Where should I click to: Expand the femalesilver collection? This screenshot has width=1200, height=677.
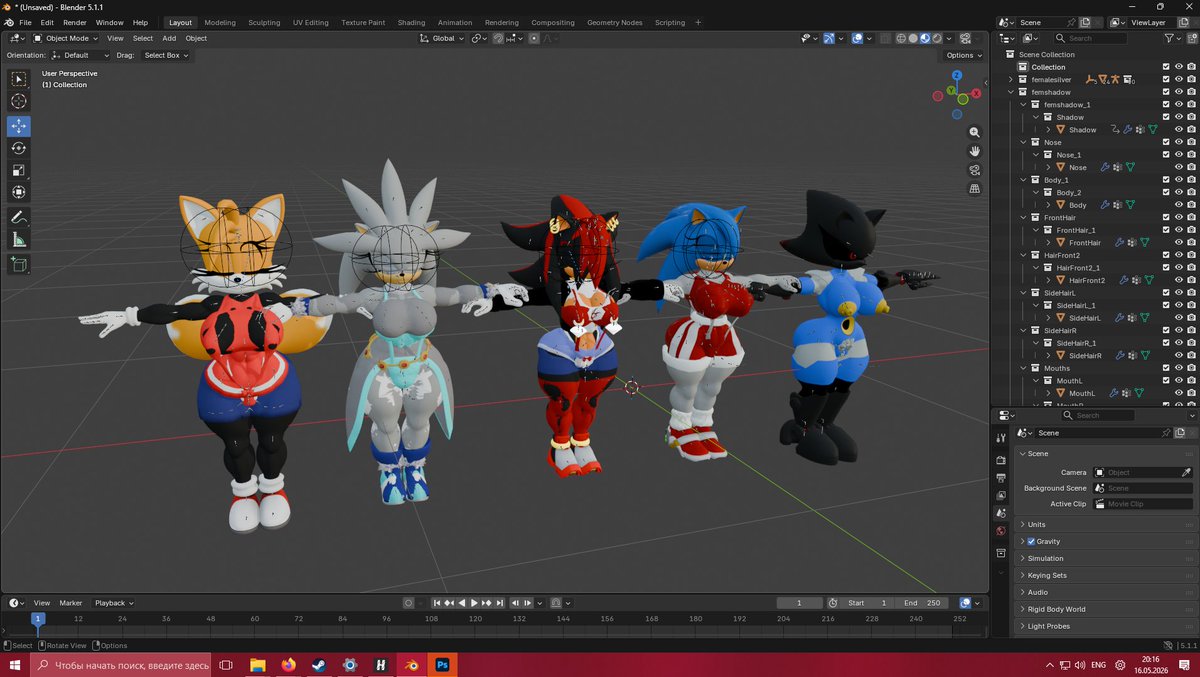[x=1011, y=79]
